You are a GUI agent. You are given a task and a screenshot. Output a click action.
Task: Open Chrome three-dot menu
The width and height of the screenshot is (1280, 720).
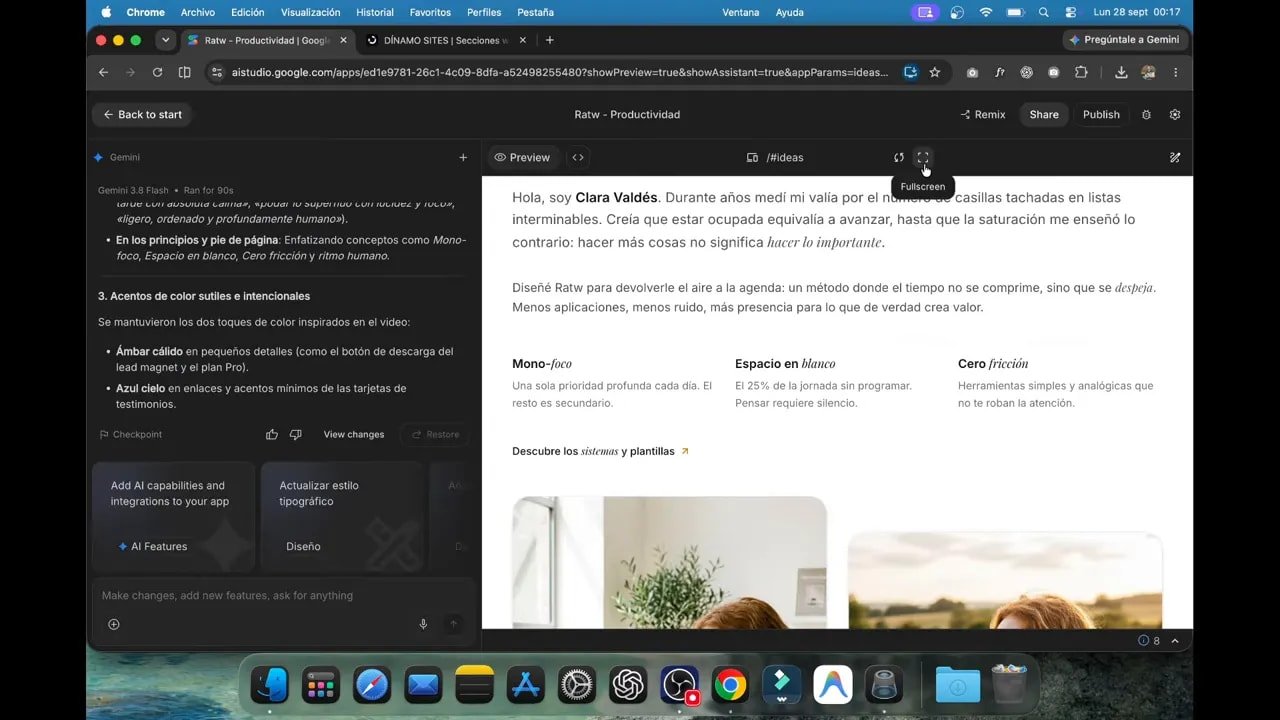(x=1175, y=72)
